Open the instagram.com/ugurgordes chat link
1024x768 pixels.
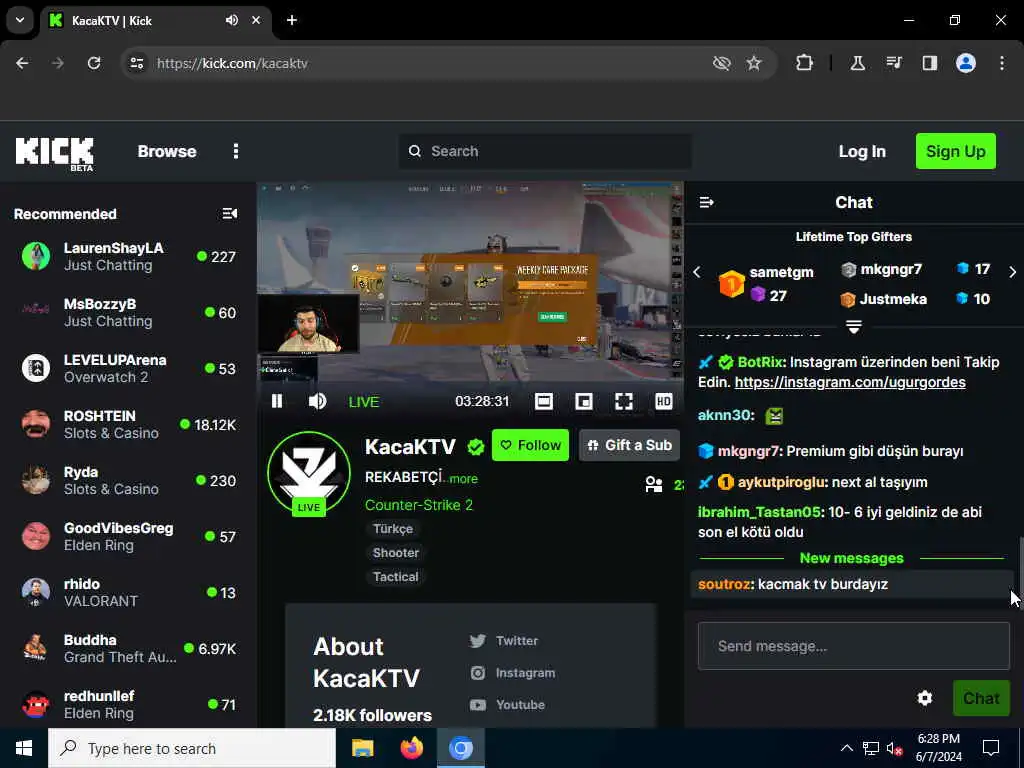[850, 382]
